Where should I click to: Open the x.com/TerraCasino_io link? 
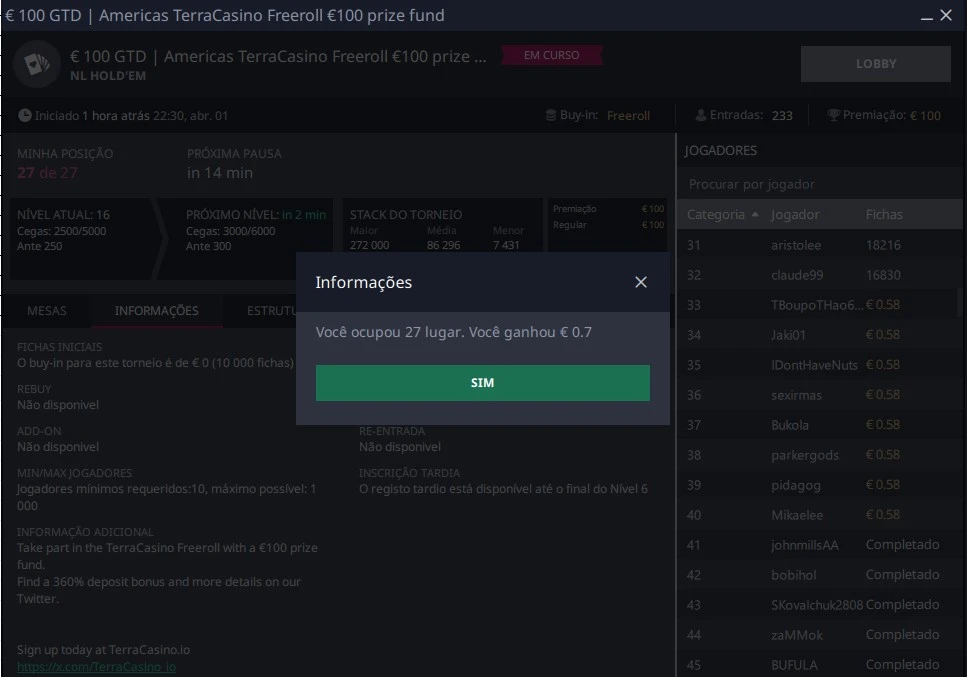coord(96,666)
